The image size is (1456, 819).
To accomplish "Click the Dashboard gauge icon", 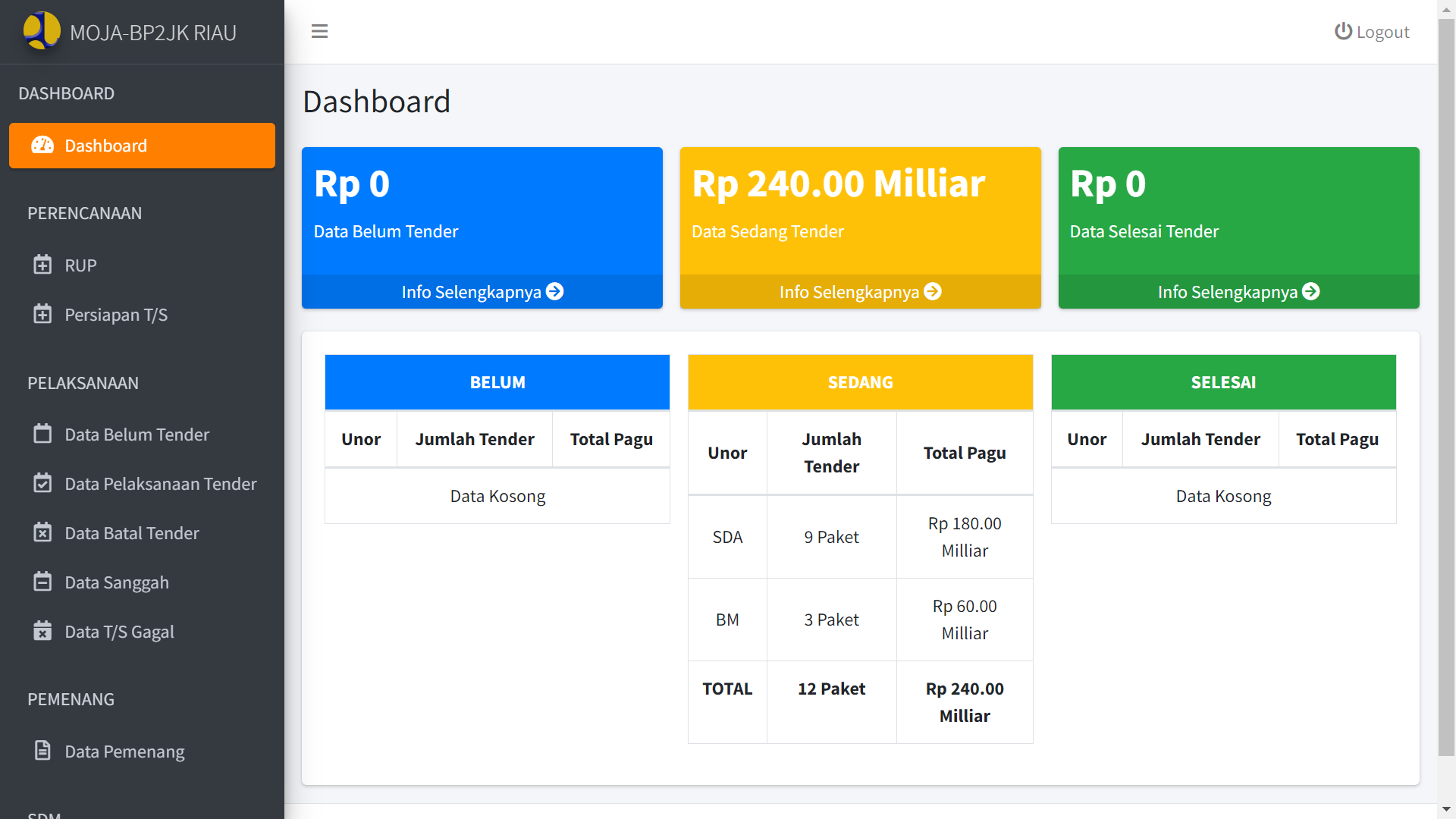I will [x=42, y=145].
